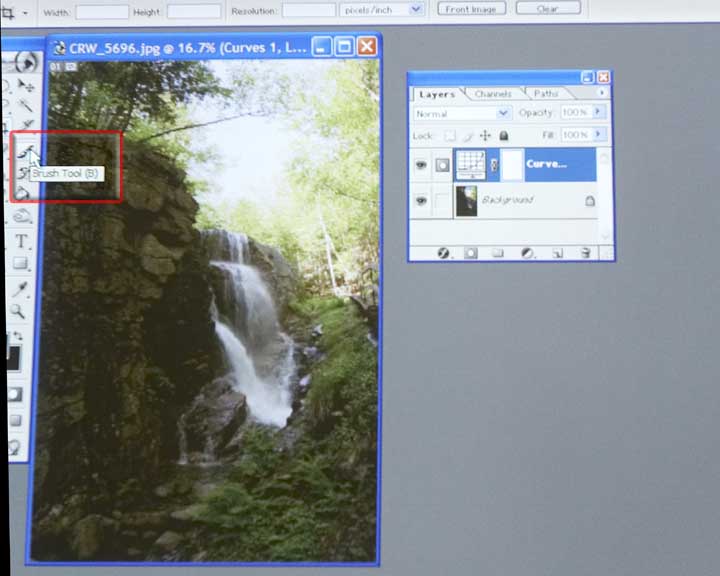The height and width of the screenshot is (576, 720).
Task: Toggle lock position
Action: pos(485,136)
